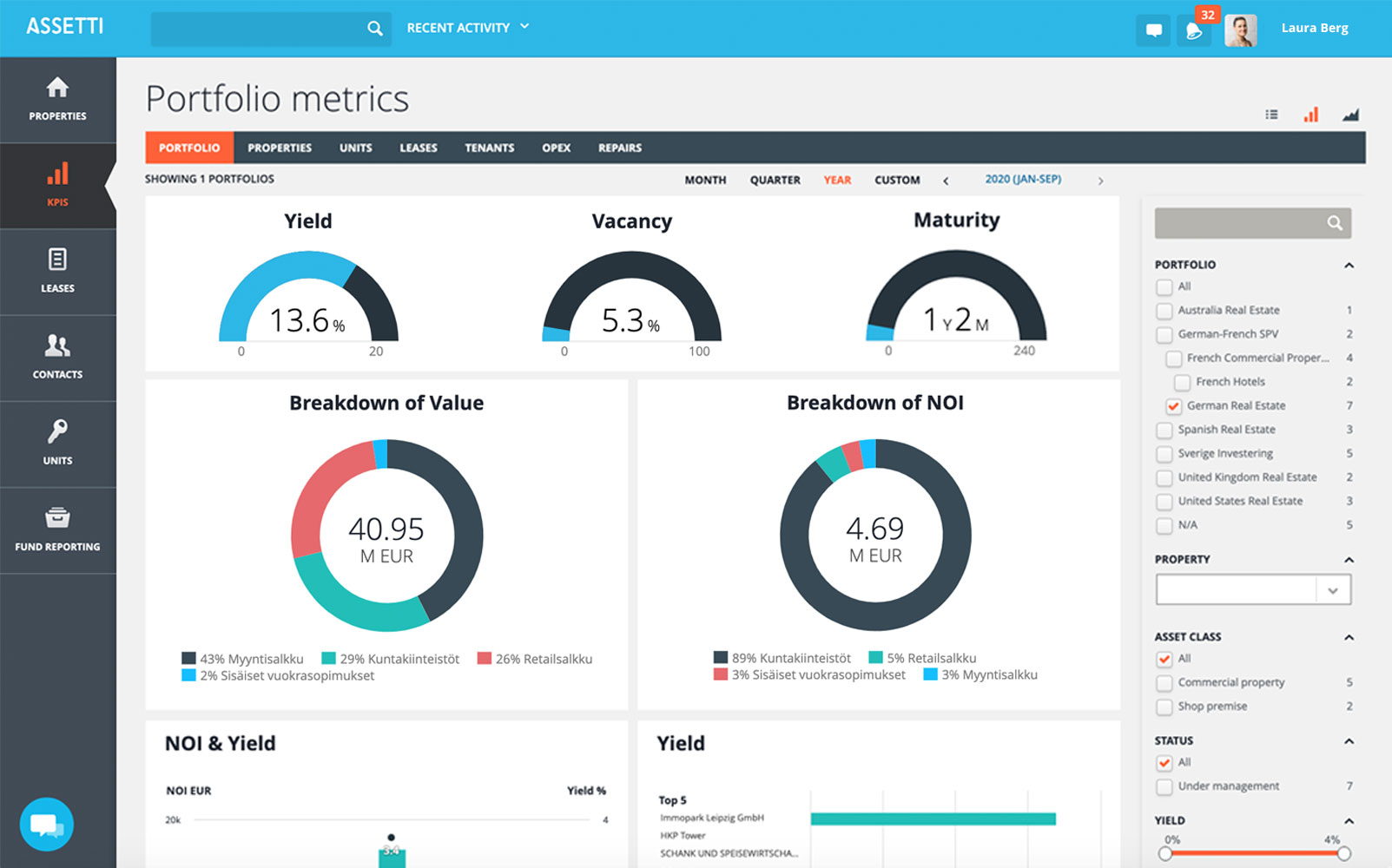
Task: Open the Property dropdown
Action: tap(1253, 590)
